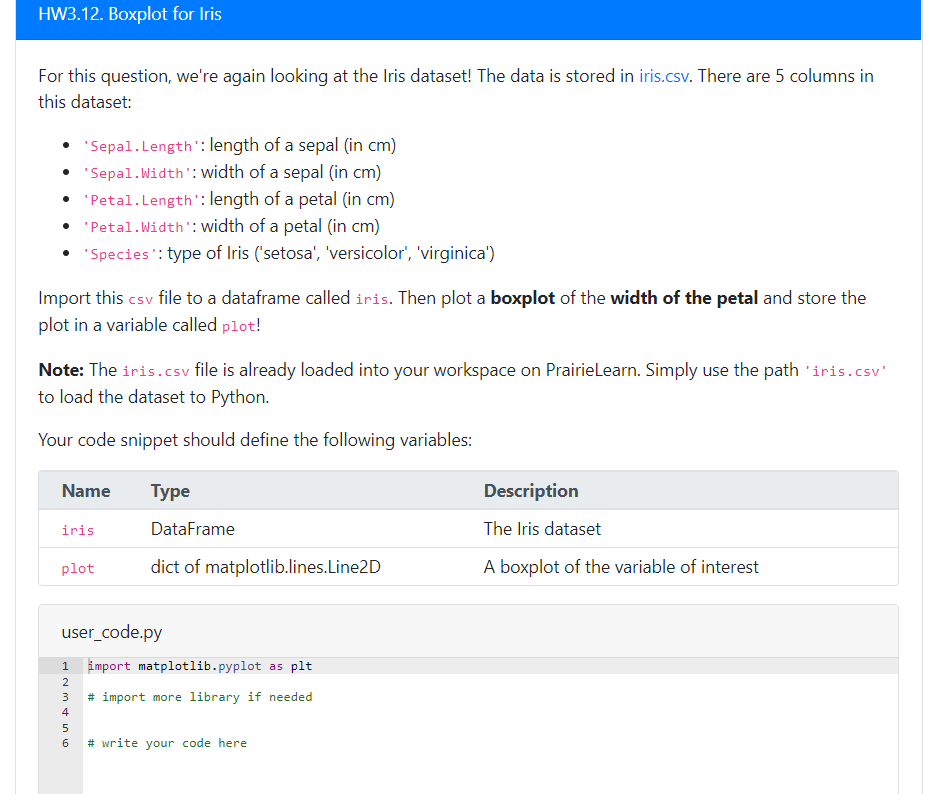Viewport: 926px width, 794px height.
Task: Click the 'plot' variable name in table
Action: [x=77, y=568]
